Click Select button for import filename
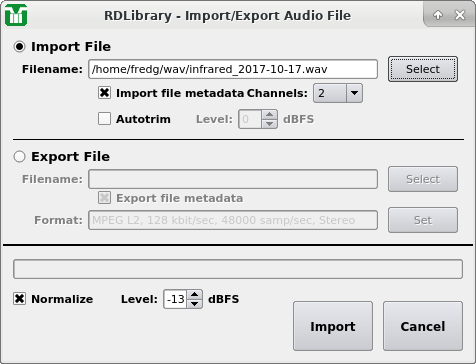This screenshot has height=364, width=476. (x=423, y=69)
